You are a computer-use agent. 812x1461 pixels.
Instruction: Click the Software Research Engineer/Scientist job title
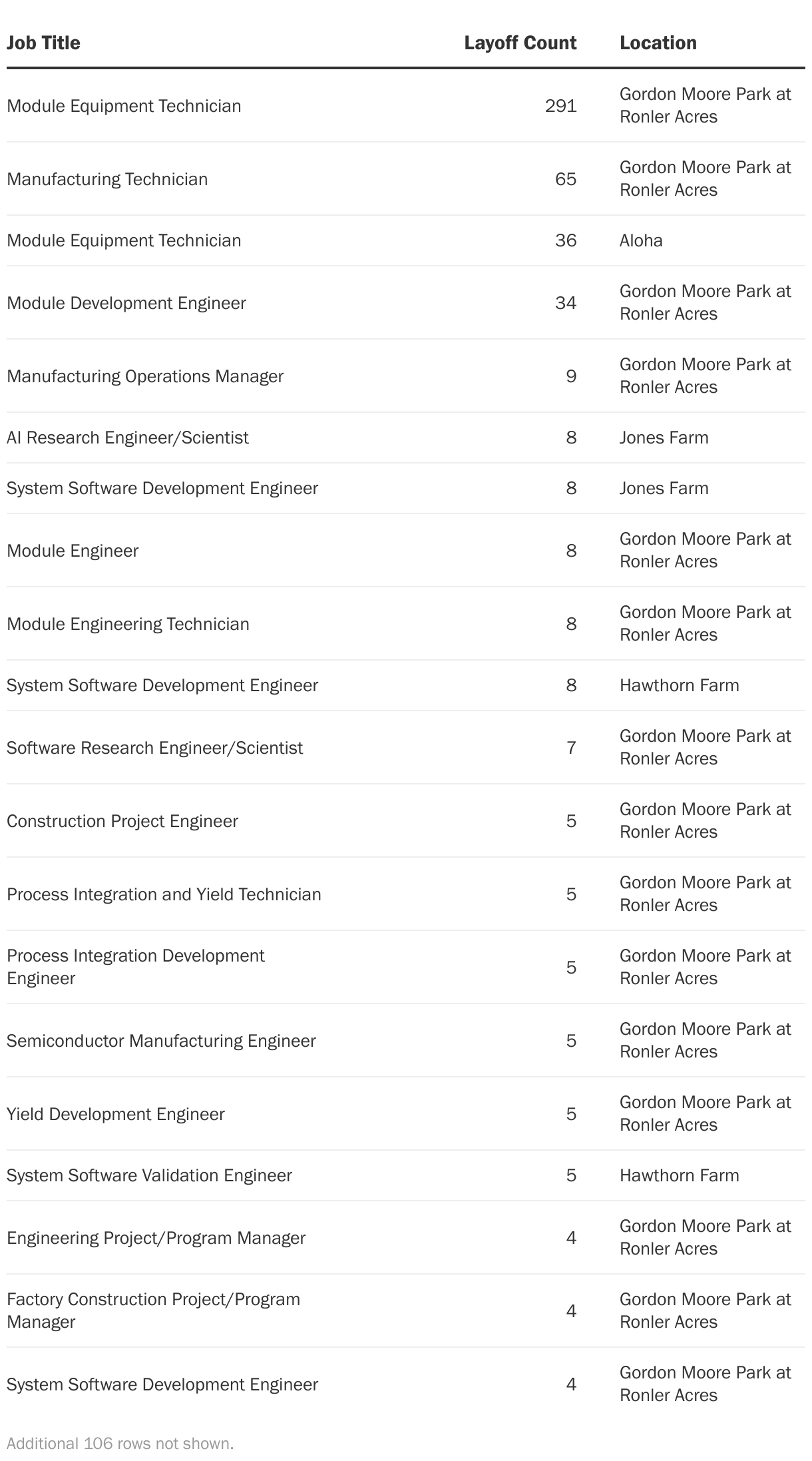point(154,748)
